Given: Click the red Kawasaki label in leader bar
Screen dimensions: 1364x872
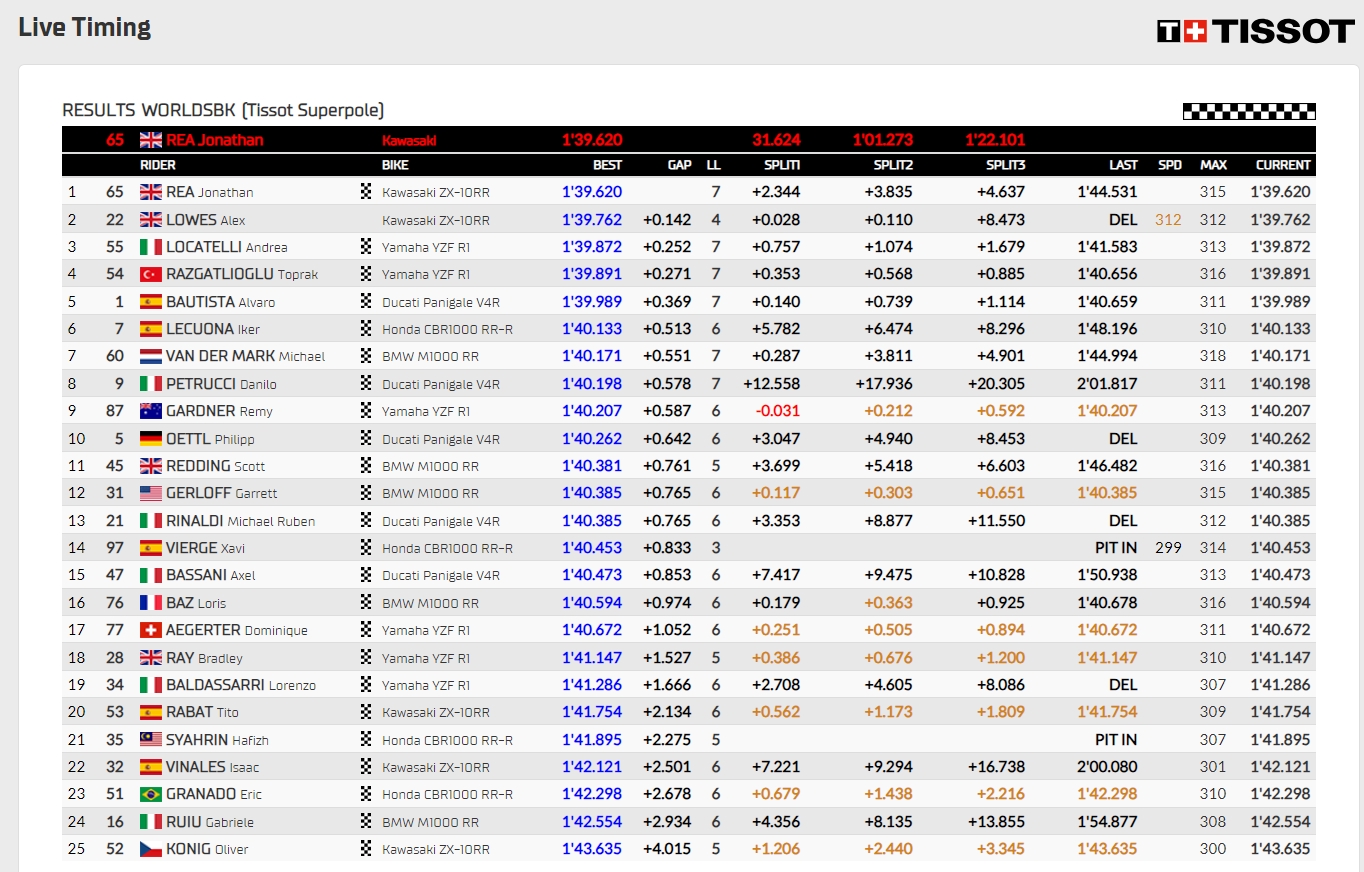Looking at the screenshot, I should click(409, 141).
